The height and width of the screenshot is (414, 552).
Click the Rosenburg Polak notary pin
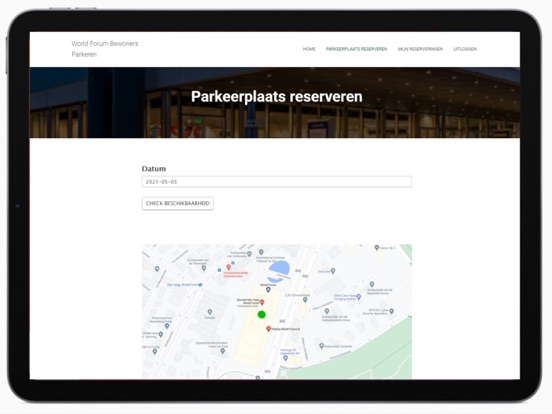tap(167, 326)
